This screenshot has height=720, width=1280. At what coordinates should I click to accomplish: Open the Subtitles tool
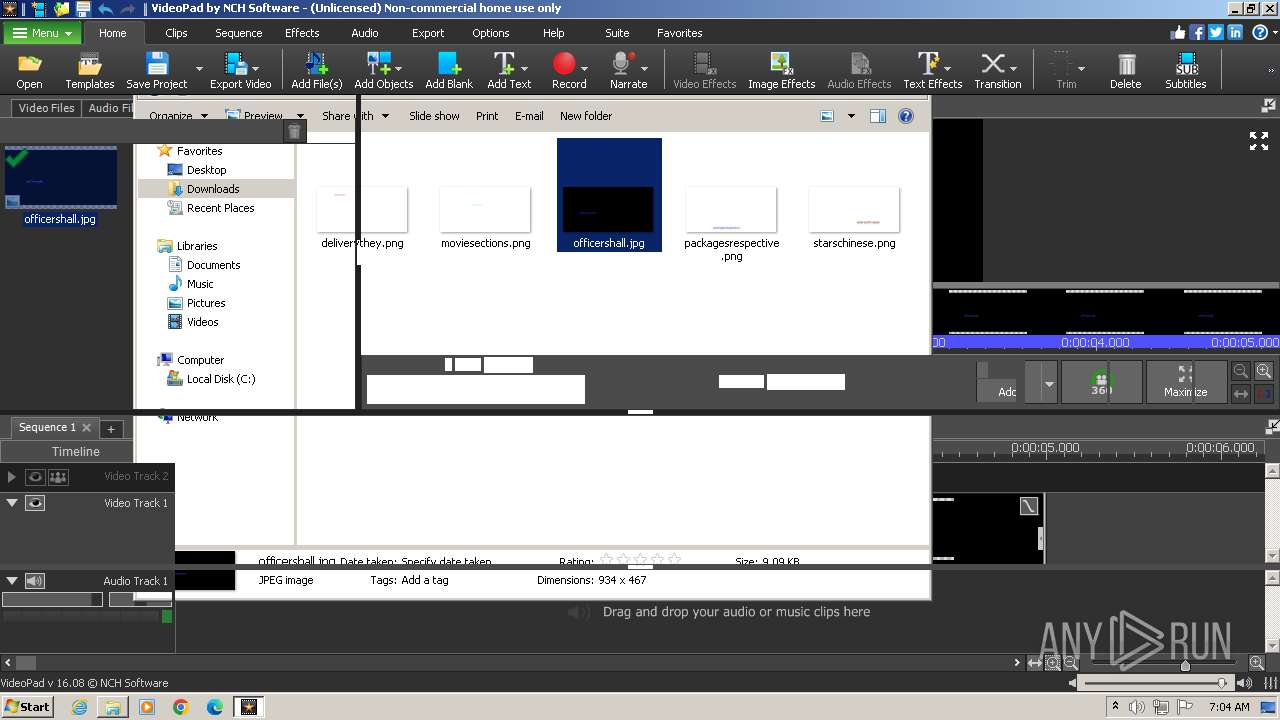pyautogui.click(x=1185, y=70)
